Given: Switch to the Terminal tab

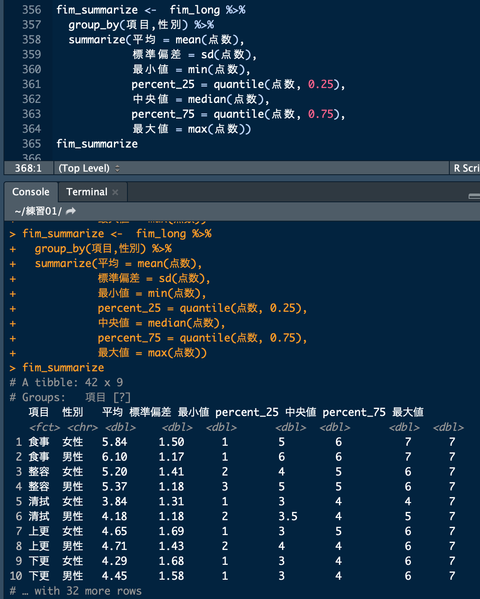Looking at the screenshot, I should [87, 192].
